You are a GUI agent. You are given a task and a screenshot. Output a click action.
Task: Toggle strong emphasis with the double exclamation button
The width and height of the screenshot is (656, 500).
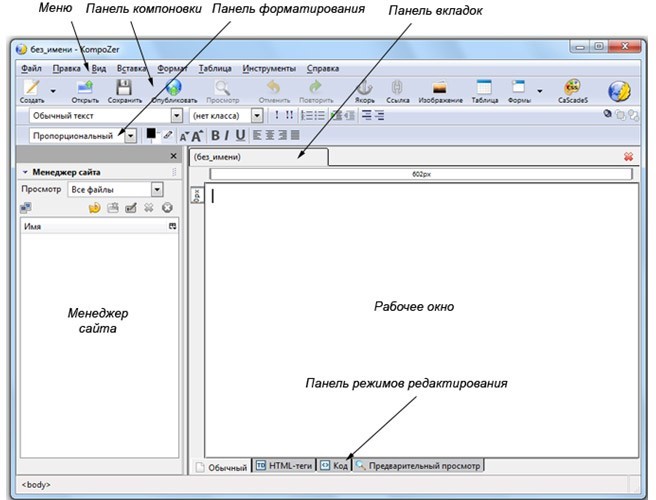click(x=289, y=115)
